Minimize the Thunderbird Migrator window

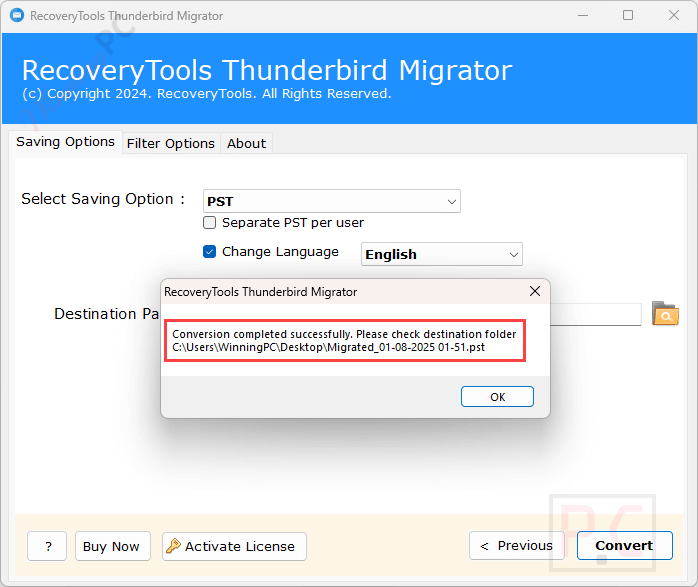[x=582, y=16]
